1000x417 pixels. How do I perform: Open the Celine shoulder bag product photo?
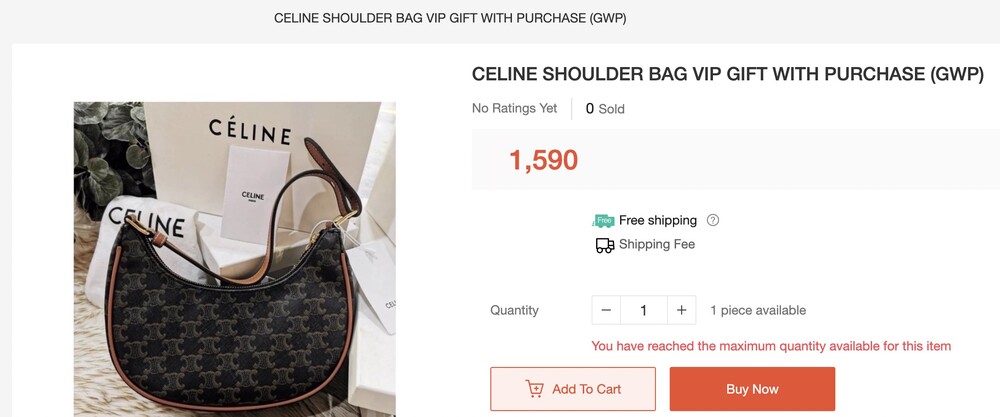235,259
